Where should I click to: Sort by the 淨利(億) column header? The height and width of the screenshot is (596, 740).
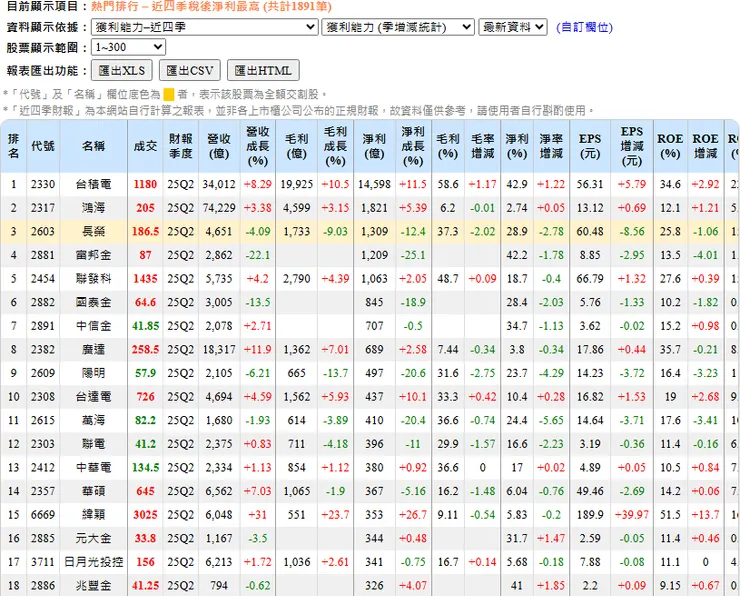374,146
